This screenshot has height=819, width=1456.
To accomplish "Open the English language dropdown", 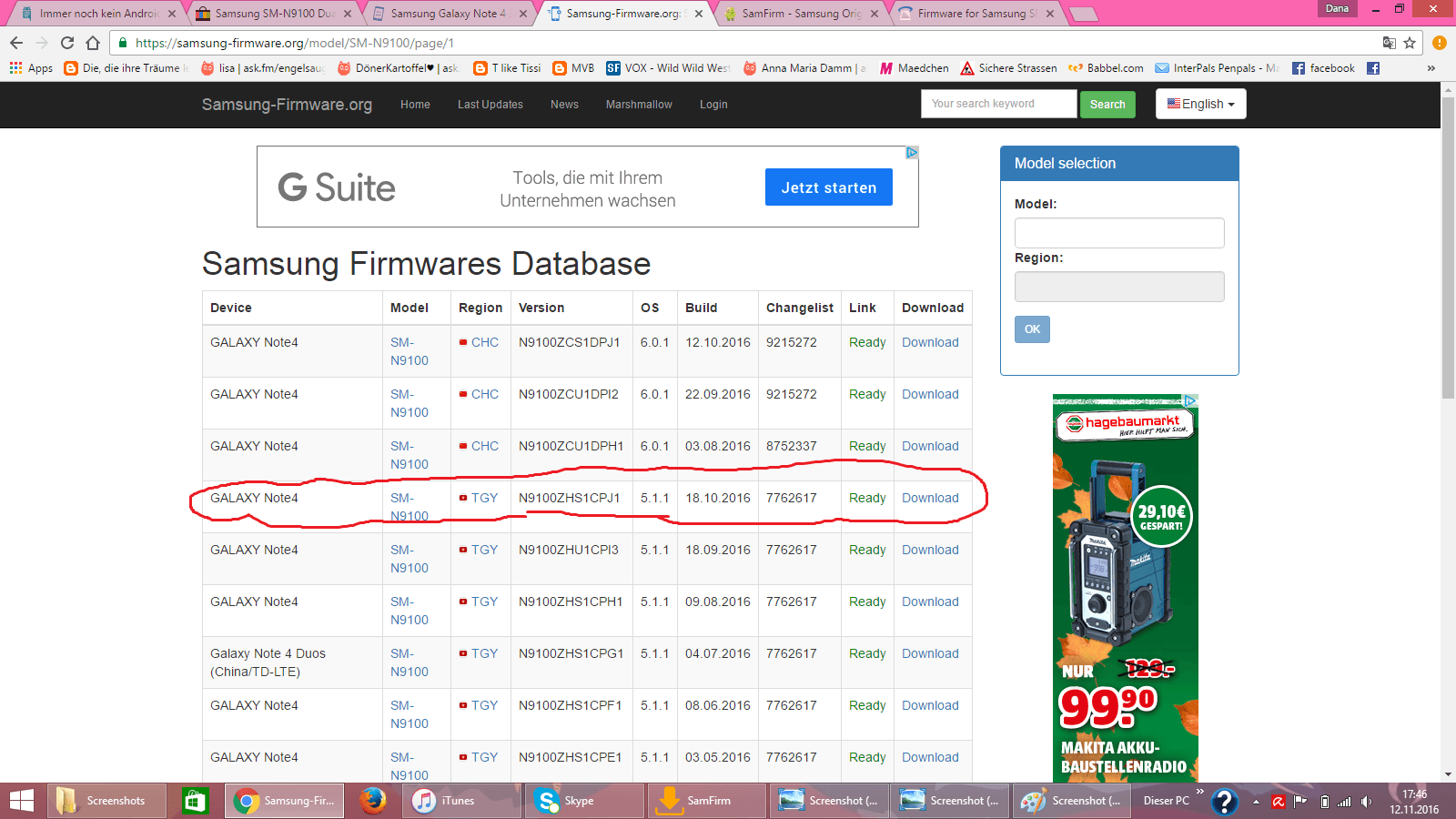I will pyautogui.click(x=1201, y=104).
